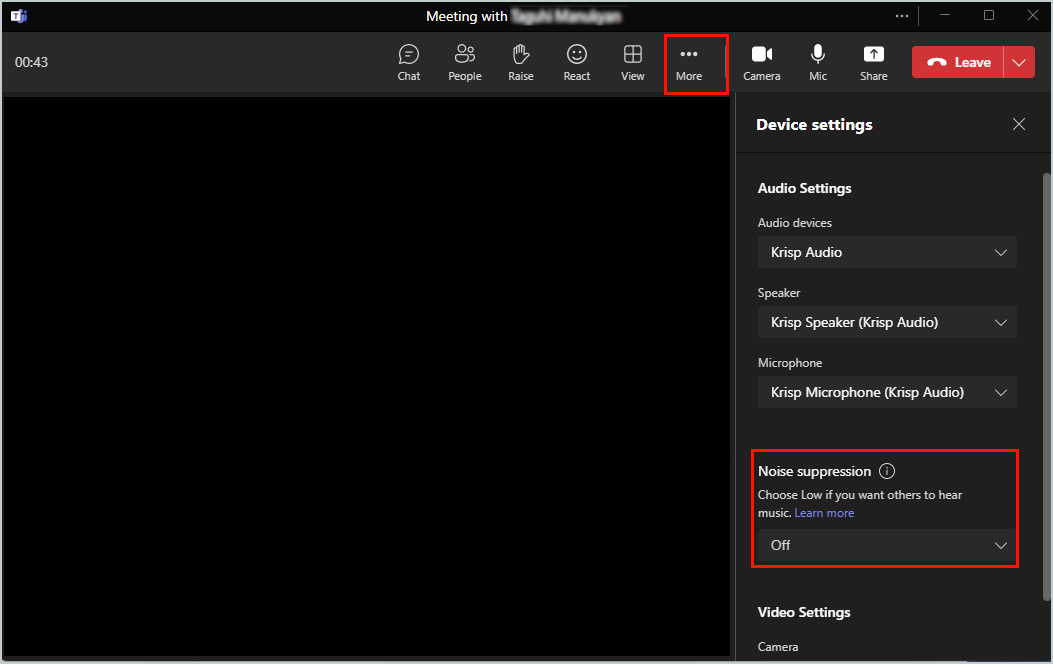Open the Speaker selection dropdown

pos(886,322)
